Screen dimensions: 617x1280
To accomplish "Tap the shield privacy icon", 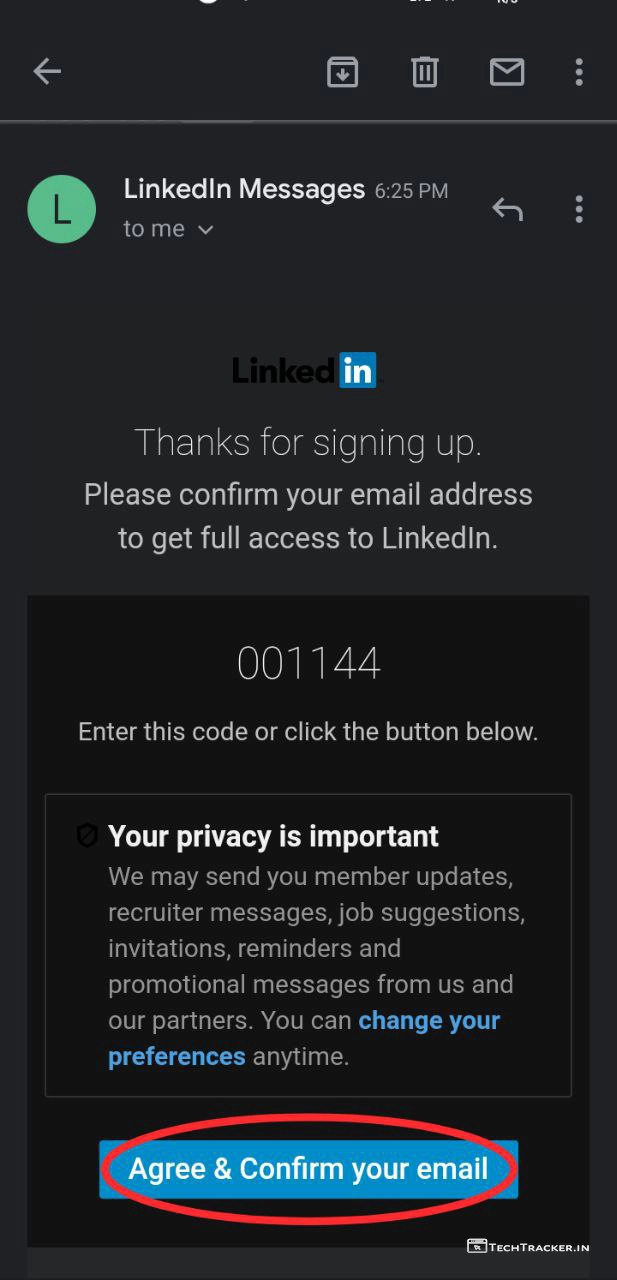I will pos(88,836).
